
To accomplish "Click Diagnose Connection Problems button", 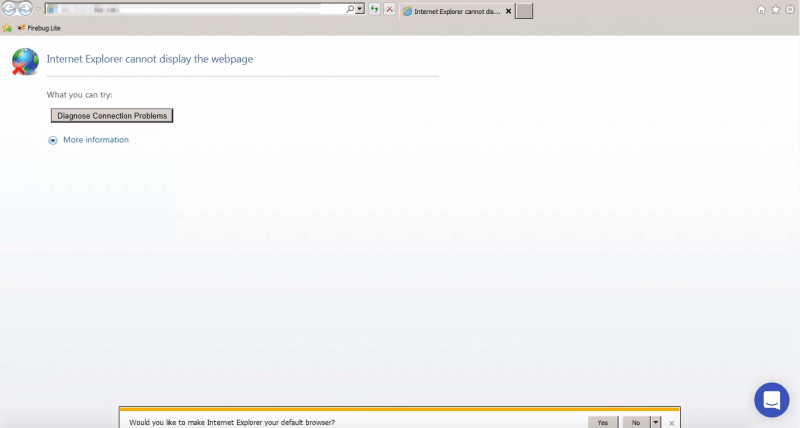I will 112,115.
